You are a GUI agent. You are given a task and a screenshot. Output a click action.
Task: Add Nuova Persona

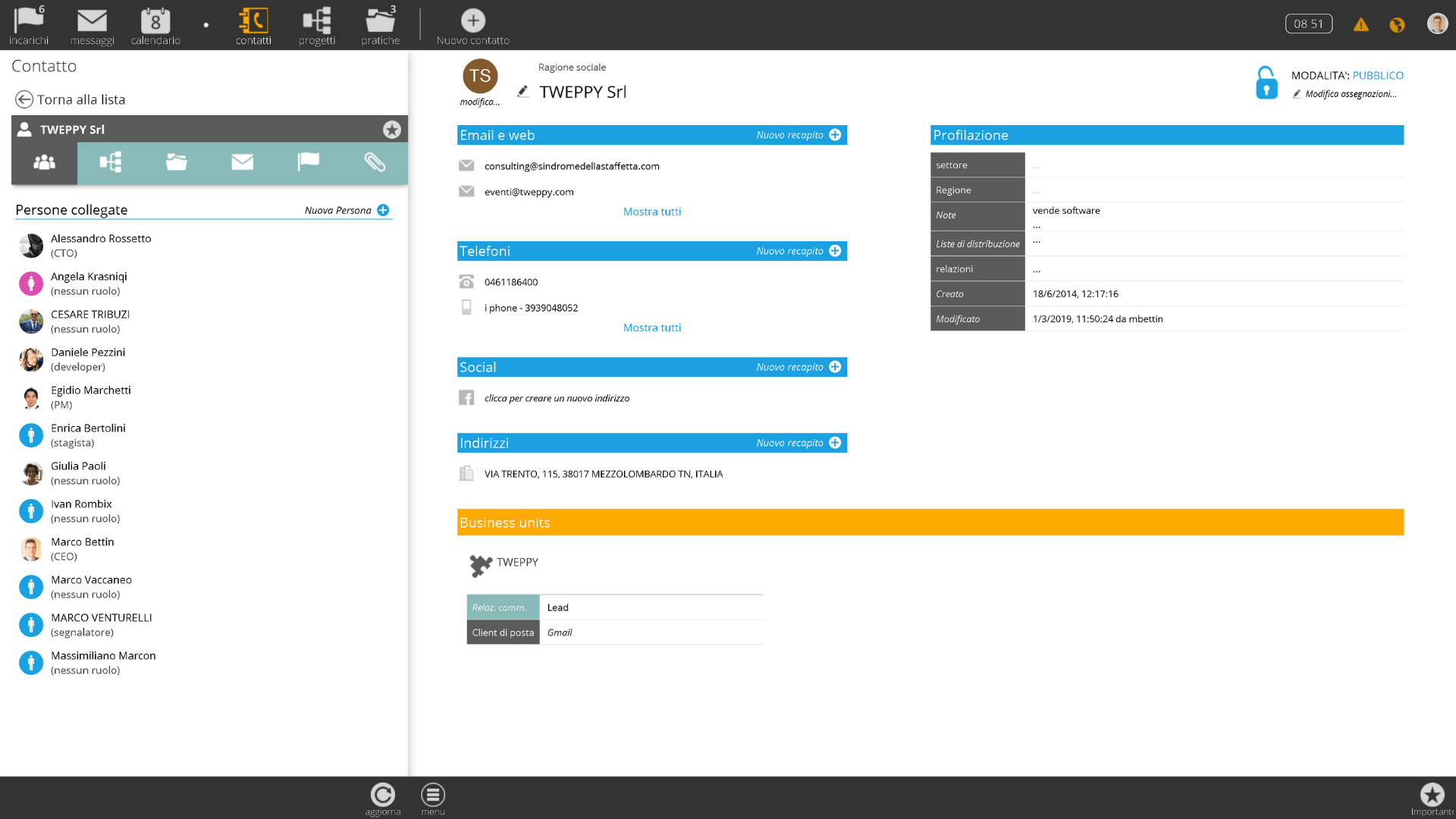point(347,210)
